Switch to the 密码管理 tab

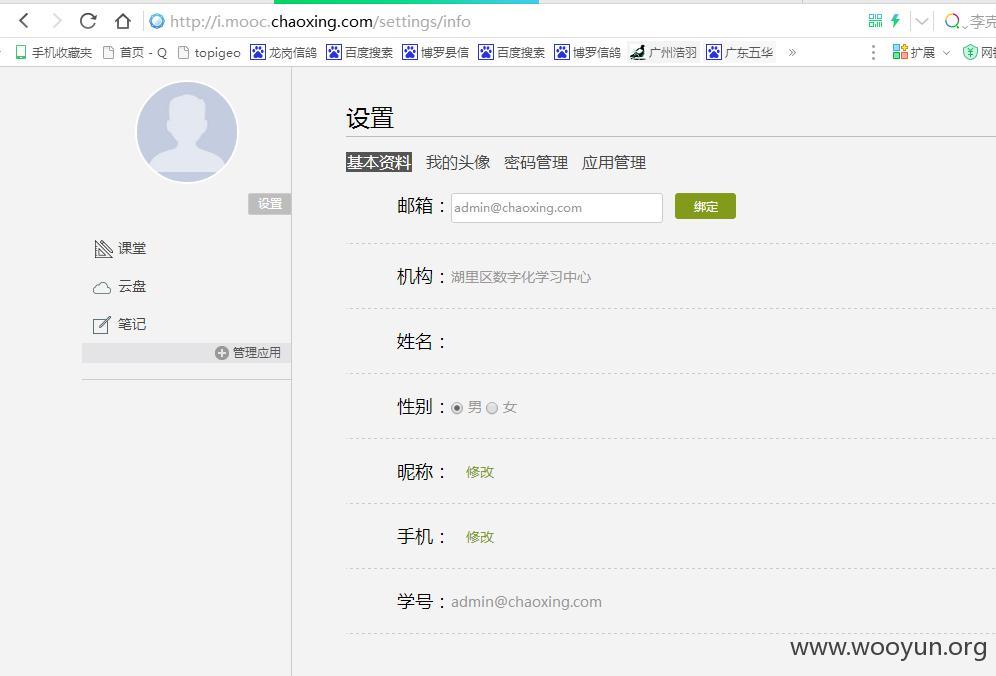535,162
